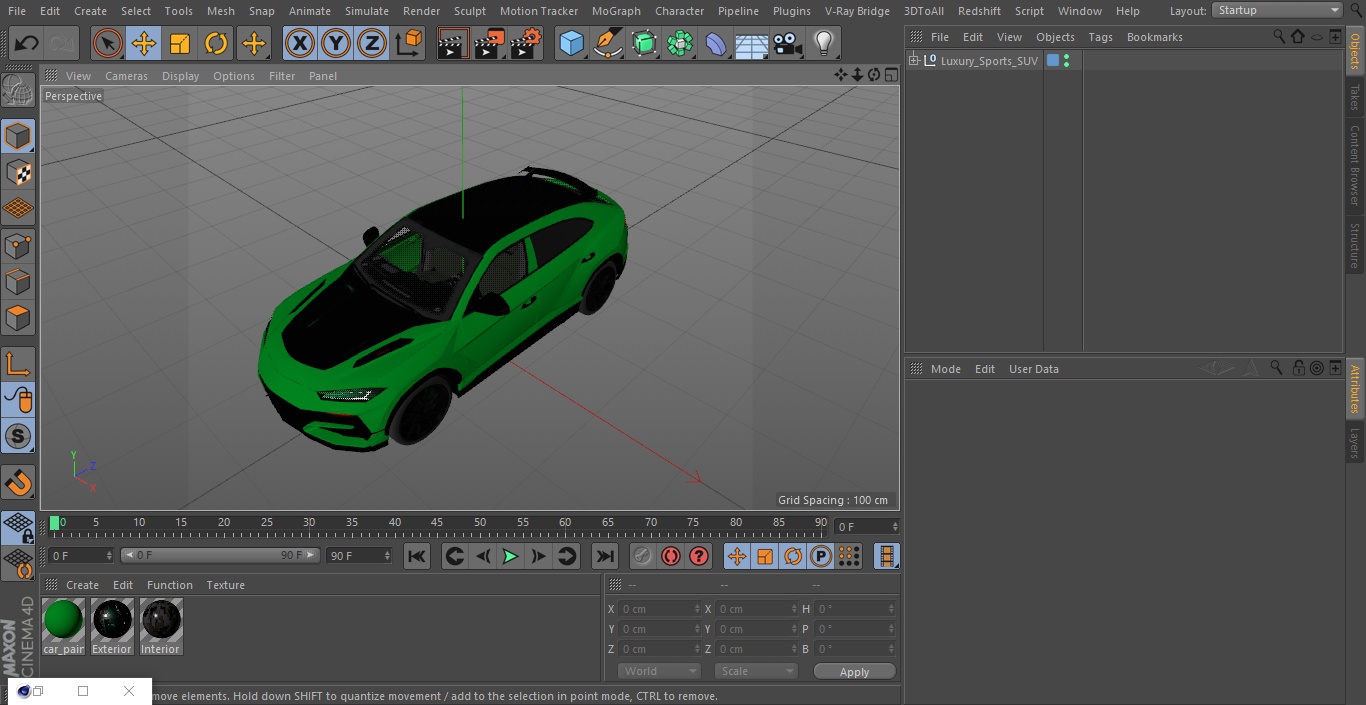Switch to Edges mode
1366x705 pixels.
coord(18,281)
